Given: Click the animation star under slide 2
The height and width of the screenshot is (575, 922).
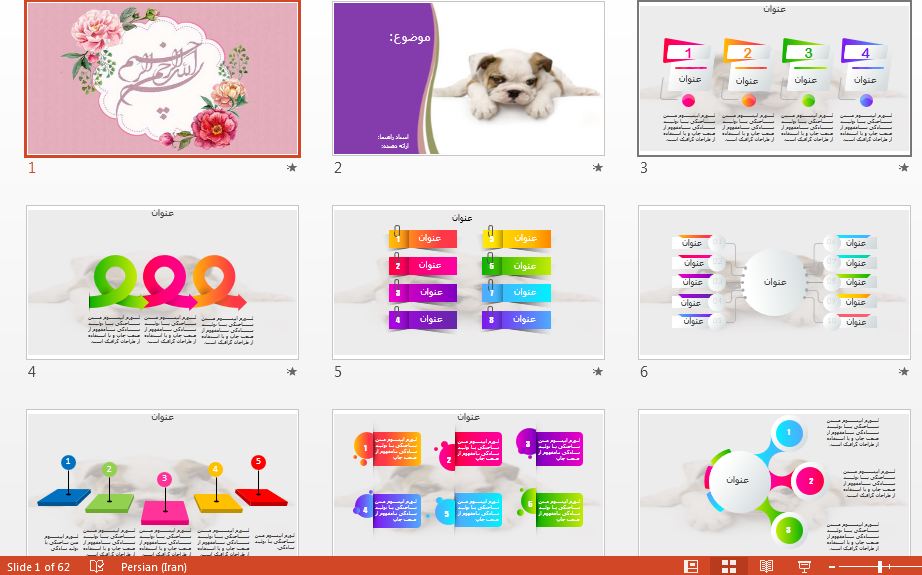Looking at the screenshot, I should [598, 168].
